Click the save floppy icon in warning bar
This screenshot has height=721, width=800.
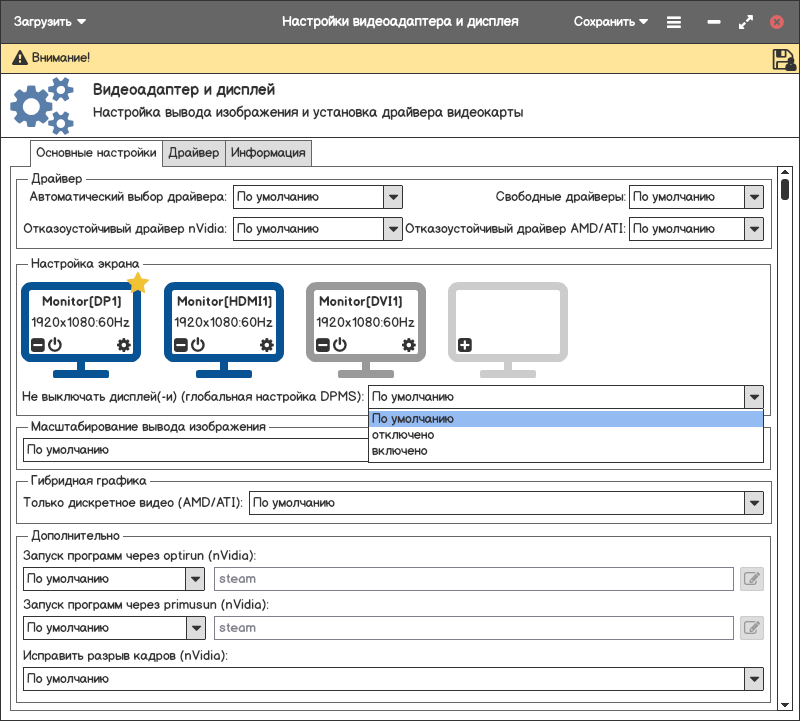[783, 59]
